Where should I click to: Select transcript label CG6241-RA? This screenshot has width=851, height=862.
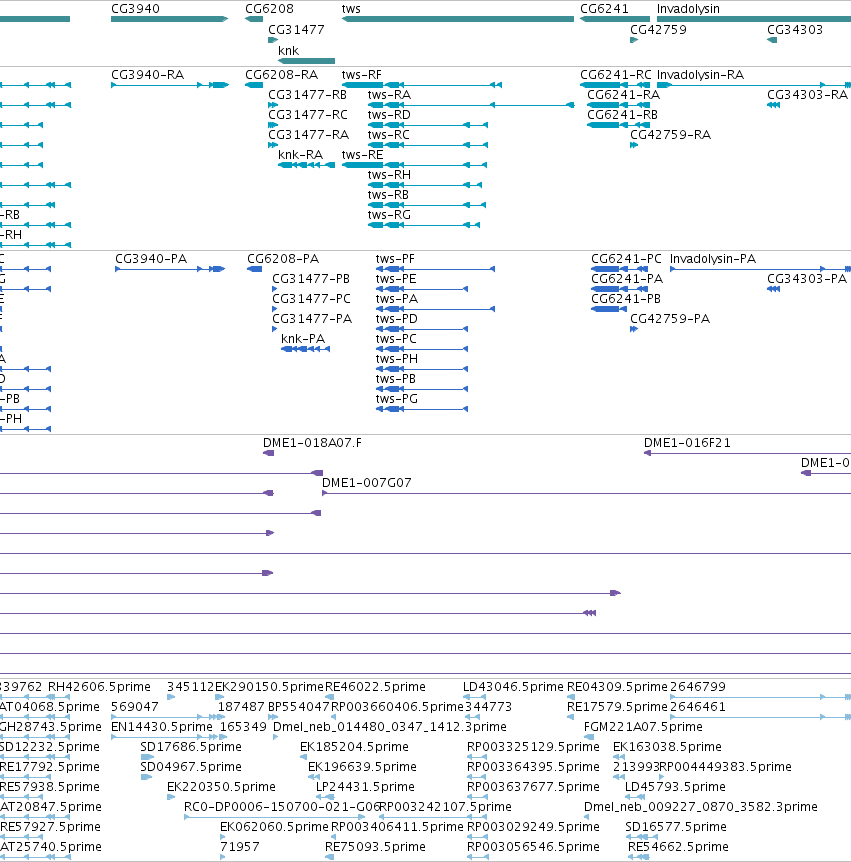(623, 95)
